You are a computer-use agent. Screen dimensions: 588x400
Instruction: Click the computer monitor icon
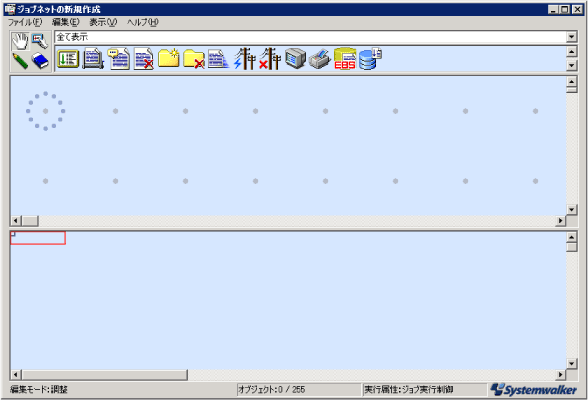pyautogui.click(x=295, y=58)
